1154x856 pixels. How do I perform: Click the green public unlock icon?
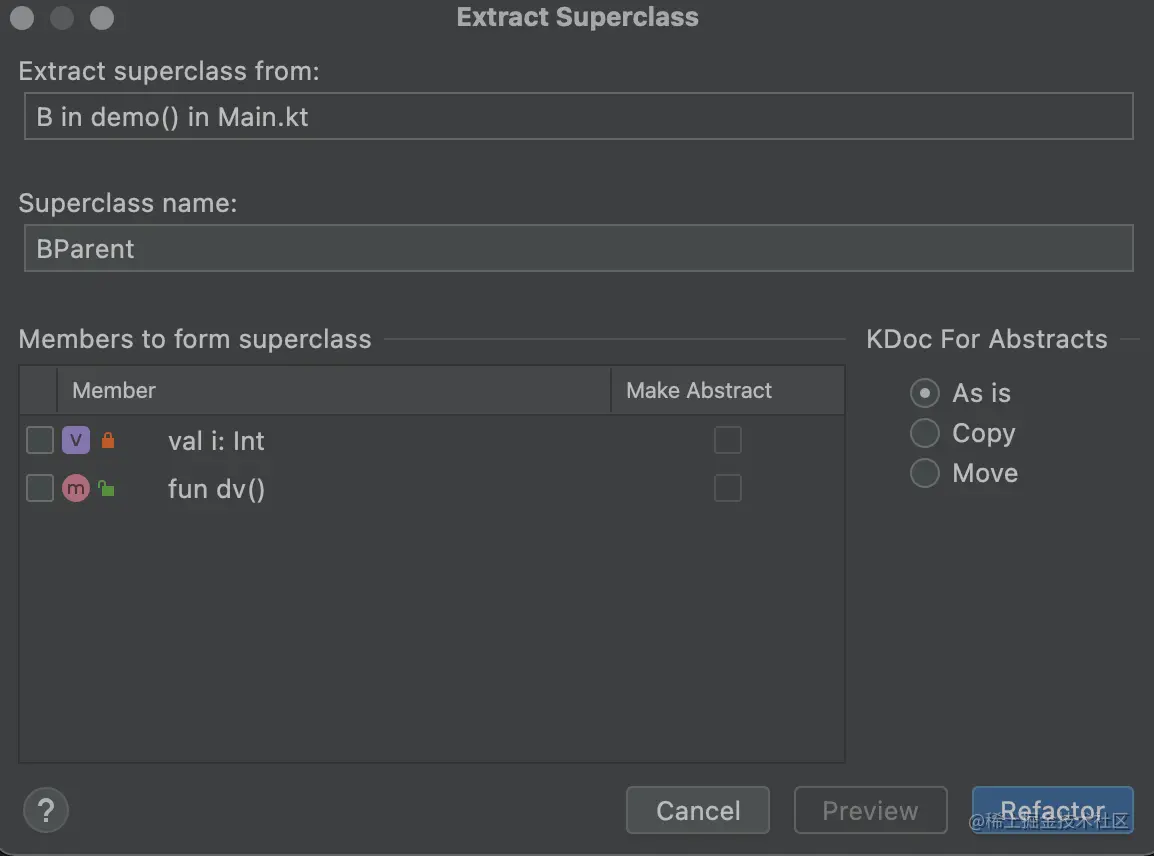coord(106,489)
